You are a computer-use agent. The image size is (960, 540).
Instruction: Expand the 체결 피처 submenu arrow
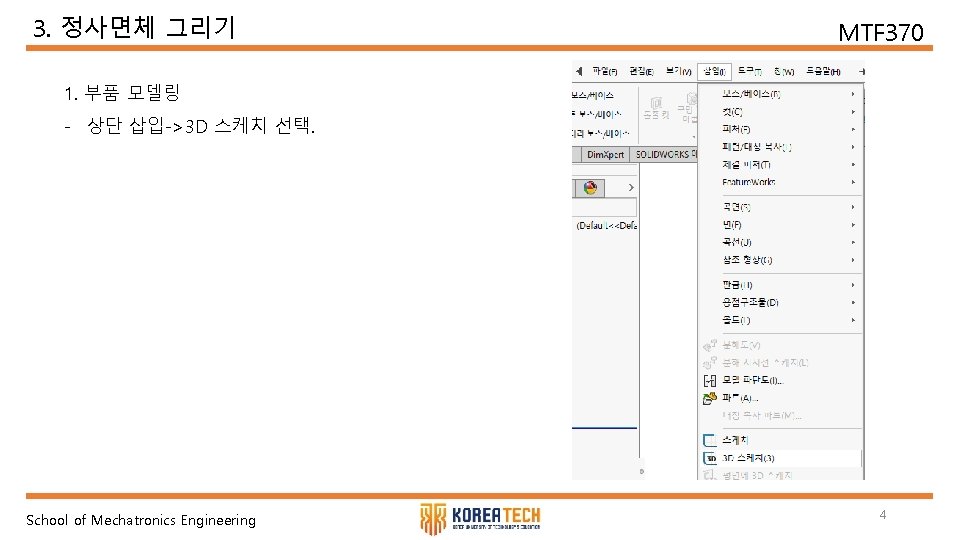tap(853, 165)
